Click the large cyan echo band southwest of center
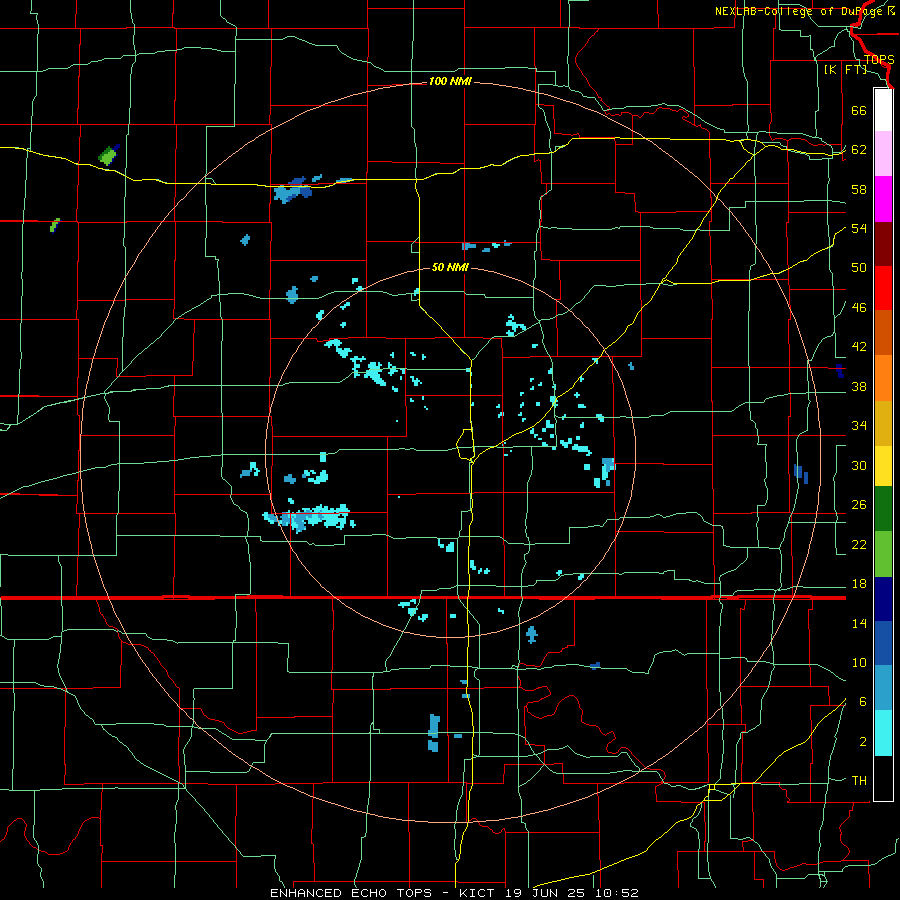Image resolution: width=900 pixels, height=900 pixels. 310,518
